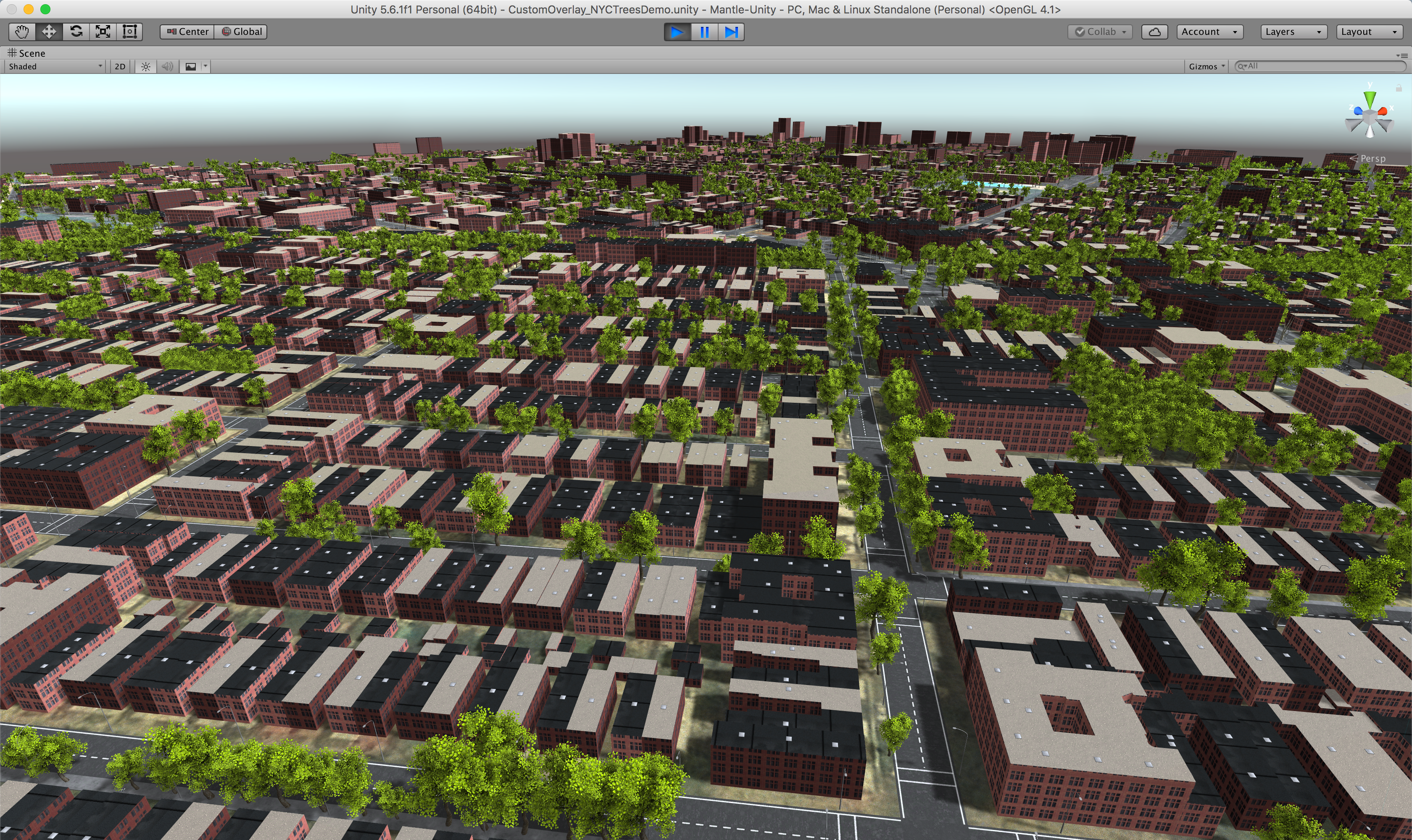This screenshot has height=840, width=1412.
Task: Select the Scene tab
Action: (26, 53)
